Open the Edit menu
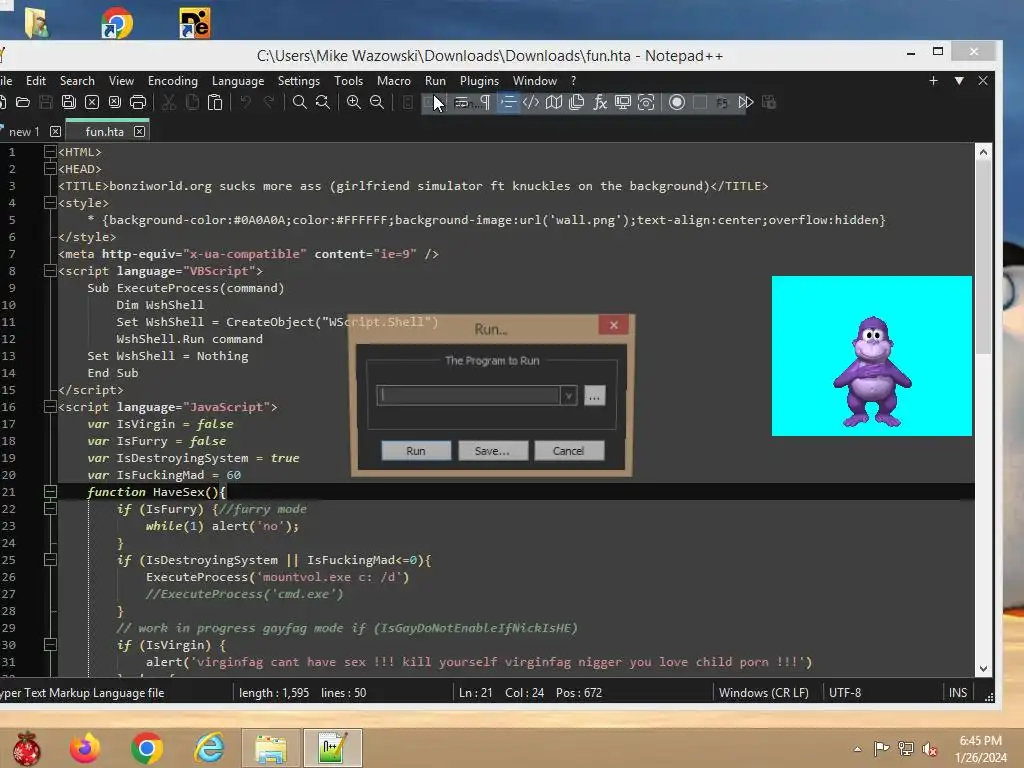 (36, 81)
